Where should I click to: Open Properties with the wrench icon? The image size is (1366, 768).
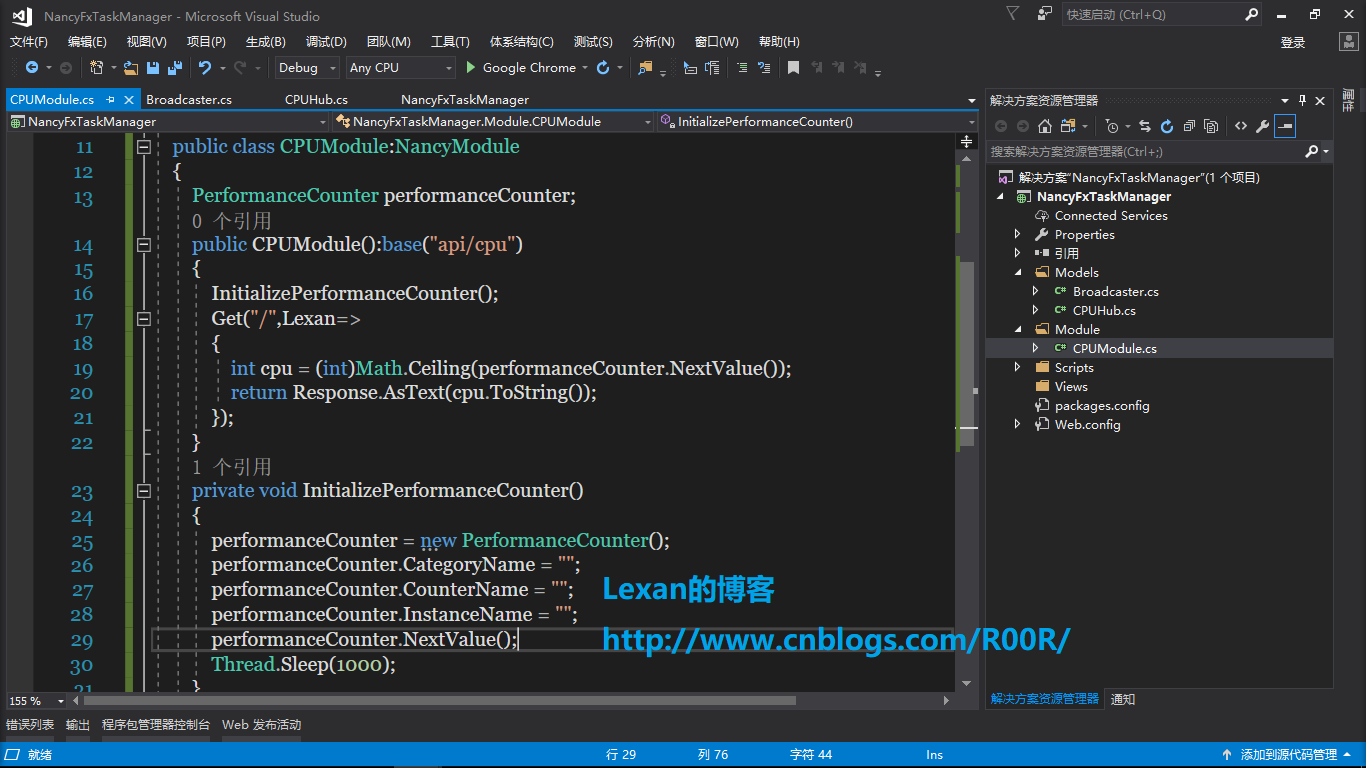pyautogui.click(x=1263, y=126)
